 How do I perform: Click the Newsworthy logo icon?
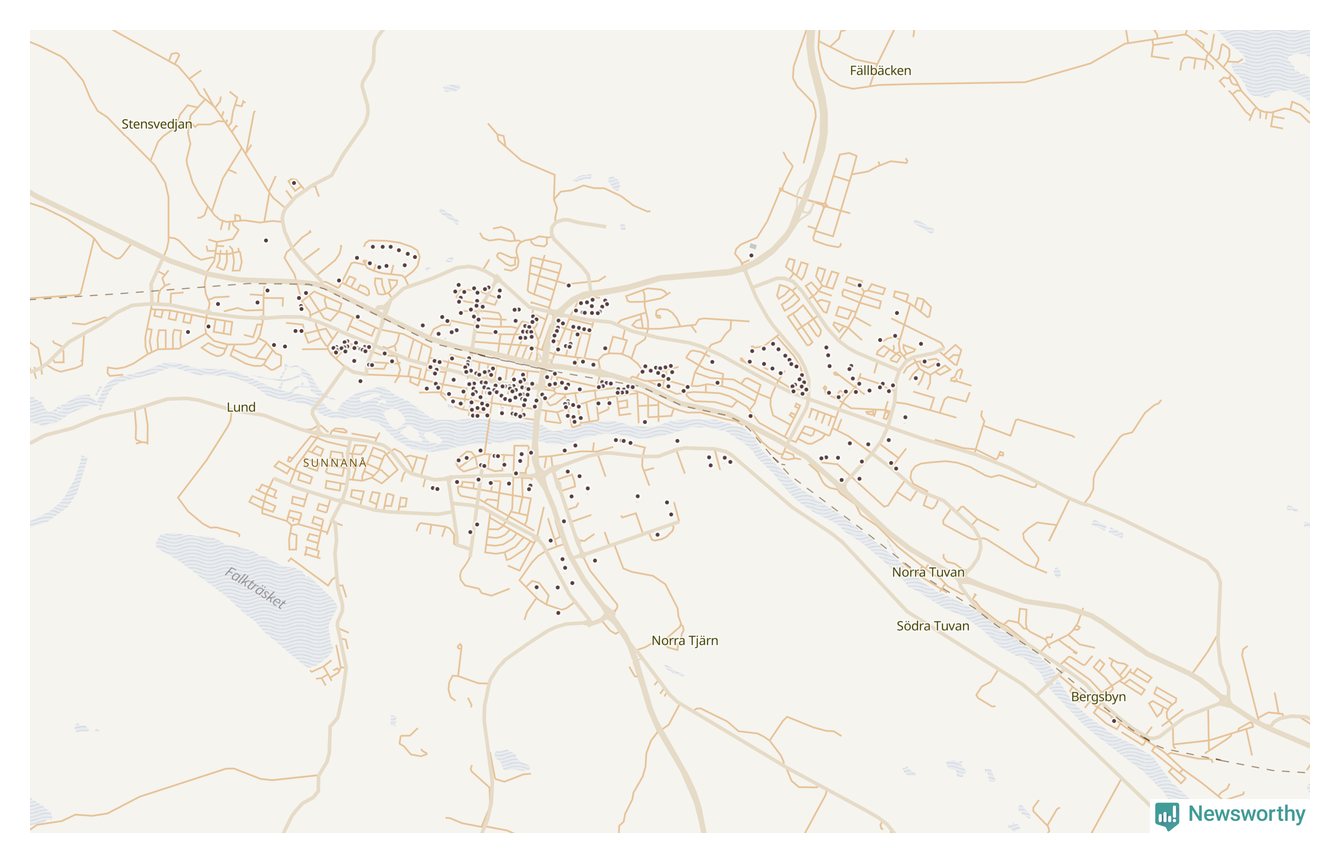tap(1166, 815)
